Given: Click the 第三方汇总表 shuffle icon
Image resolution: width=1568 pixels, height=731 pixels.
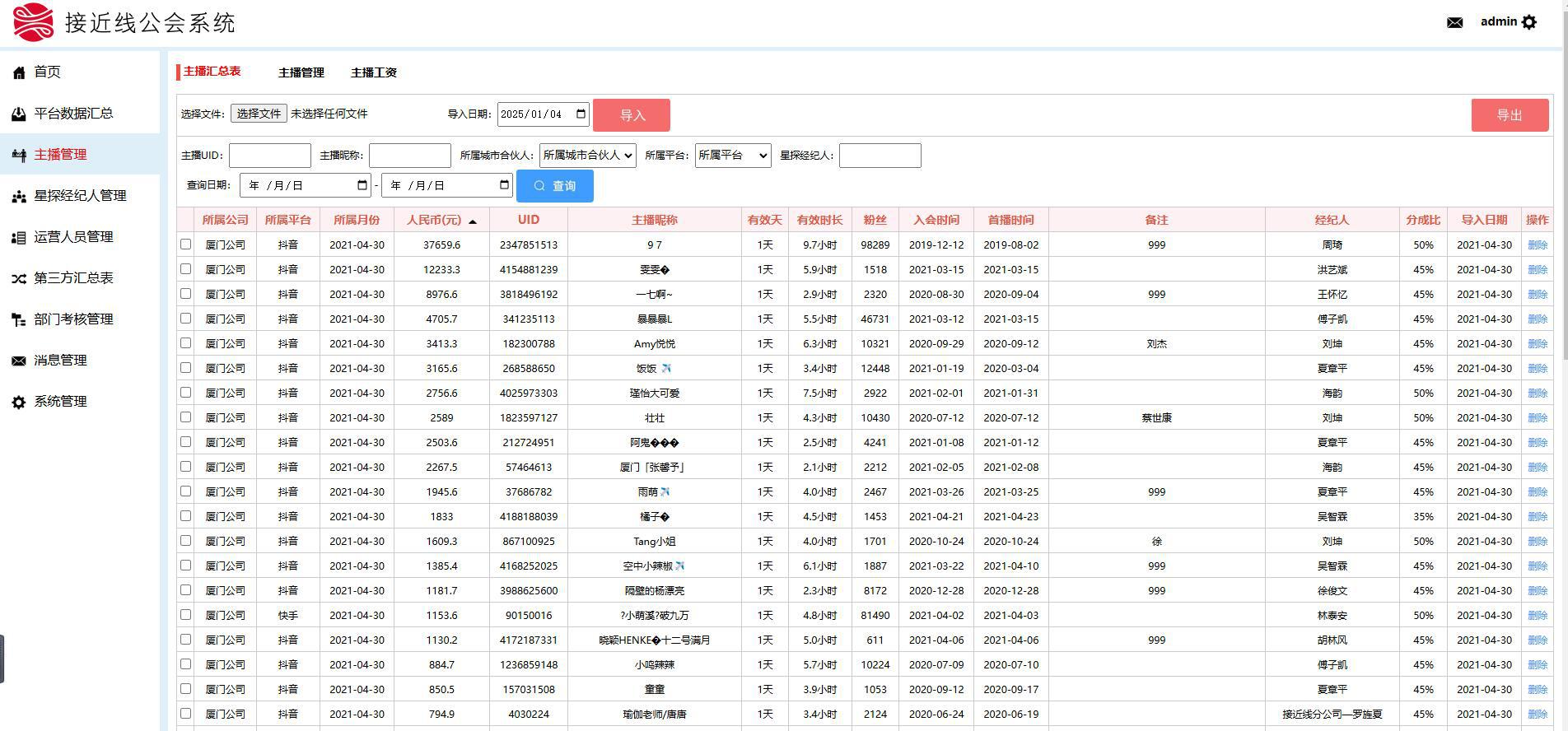Looking at the screenshot, I should (x=19, y=278).
